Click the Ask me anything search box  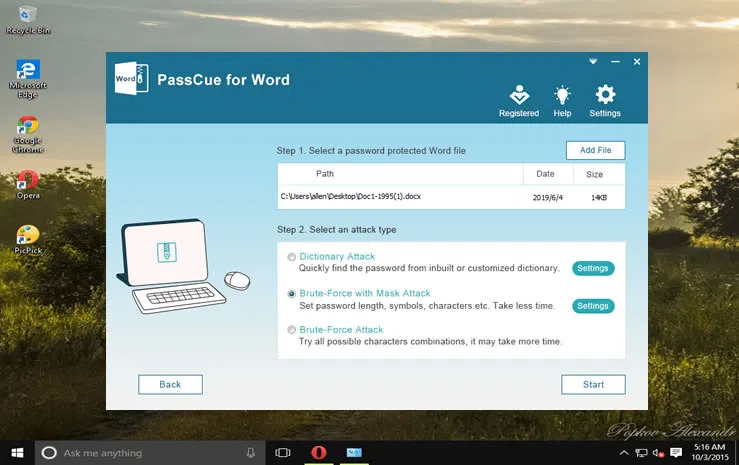point(150,453)
